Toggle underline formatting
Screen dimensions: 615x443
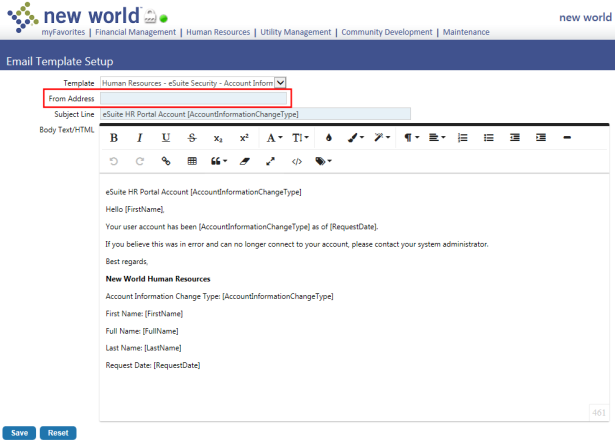click(x=166, y=137)
